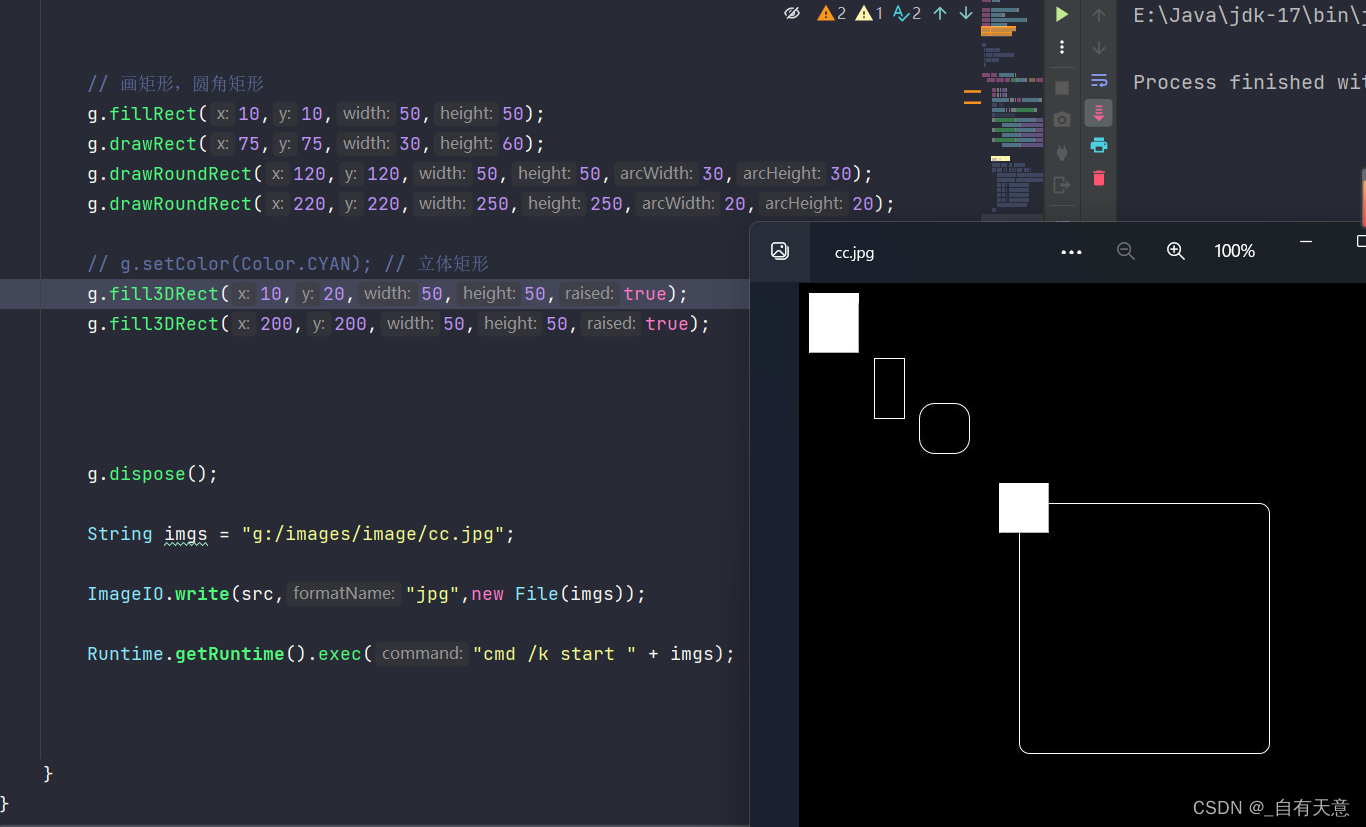
Task: Click the arcWidth 20 value
Action: click(735, 204)
